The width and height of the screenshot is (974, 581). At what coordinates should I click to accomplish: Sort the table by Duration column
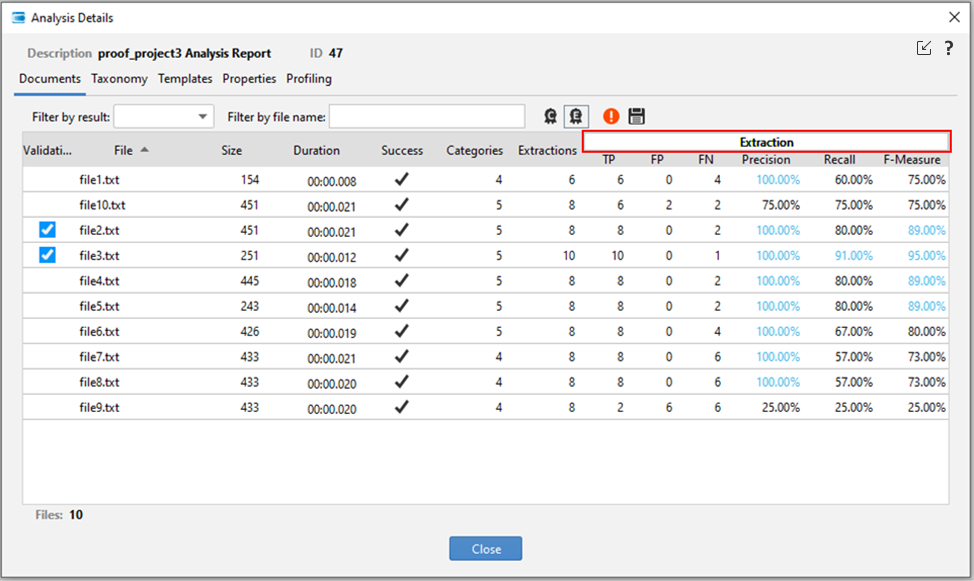click(x=316, y=151)
